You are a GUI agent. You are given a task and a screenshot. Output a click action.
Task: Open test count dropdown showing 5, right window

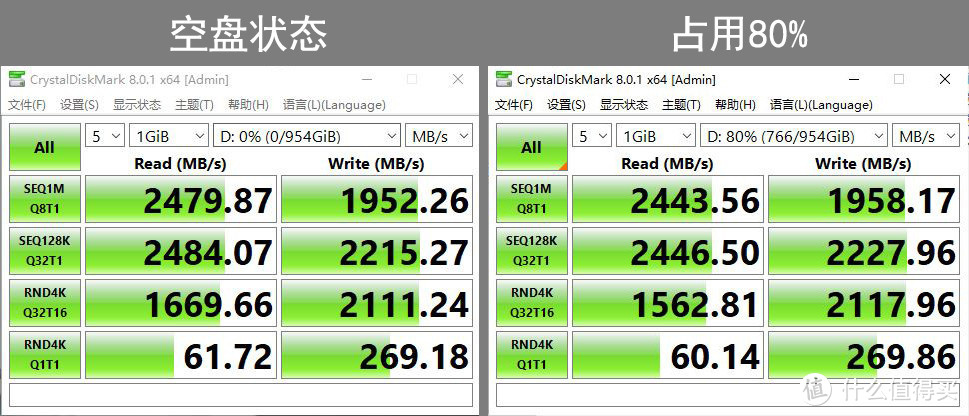[591, 136]
